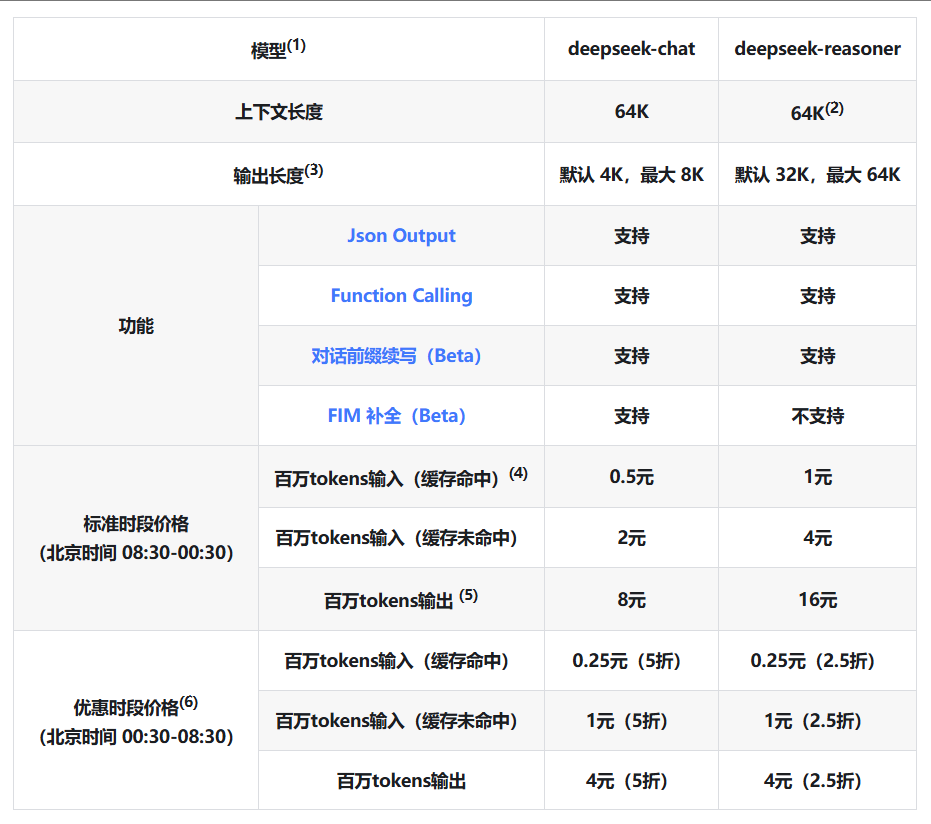Click 百万tokens输入（缓存命中）(4) standard-period label
This screenshot has height=824, width=931.
pos(401,477)
